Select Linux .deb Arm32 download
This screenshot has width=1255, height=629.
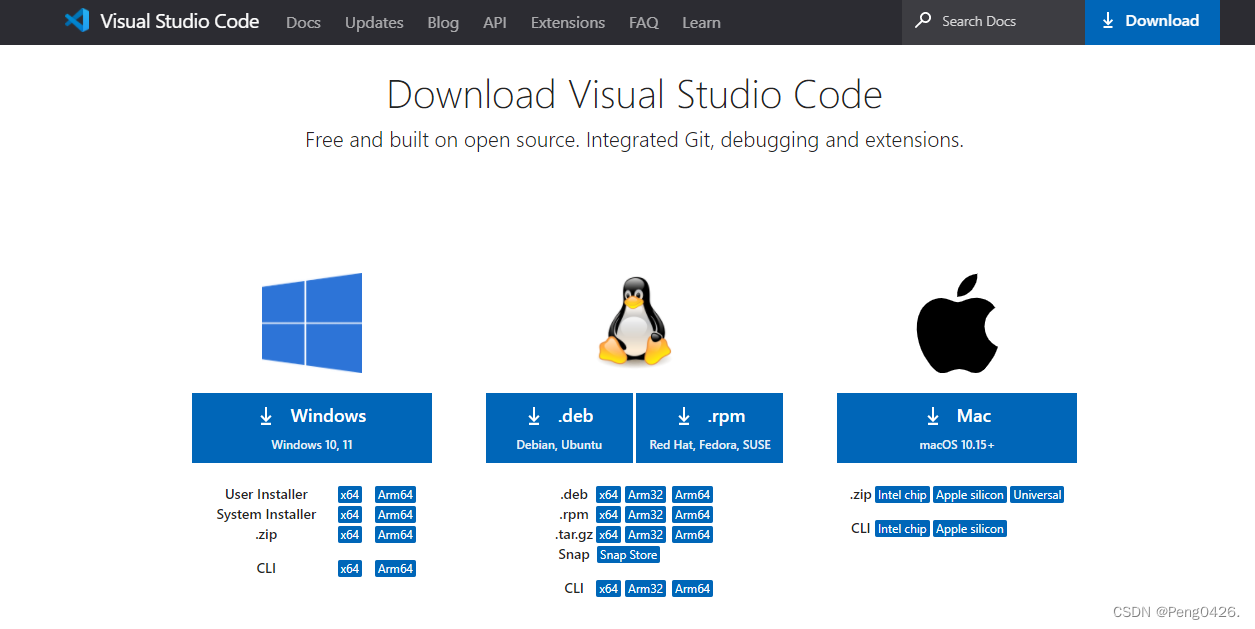tap(646, 495)
